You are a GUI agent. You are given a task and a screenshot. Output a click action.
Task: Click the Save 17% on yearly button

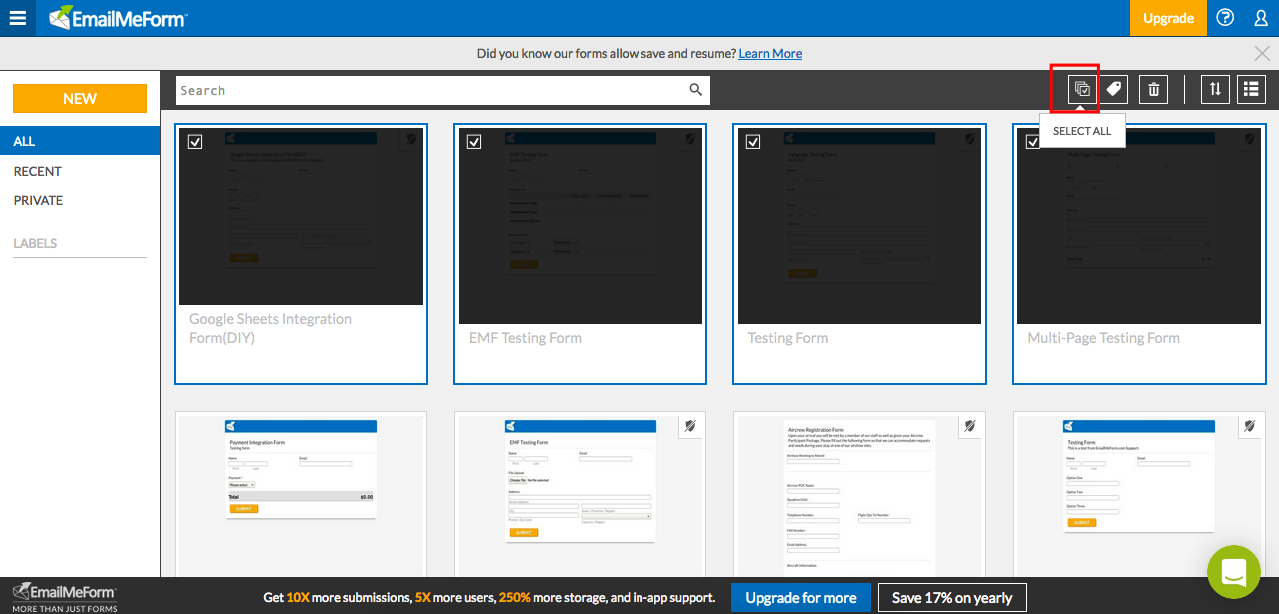[x=952, y=598]
